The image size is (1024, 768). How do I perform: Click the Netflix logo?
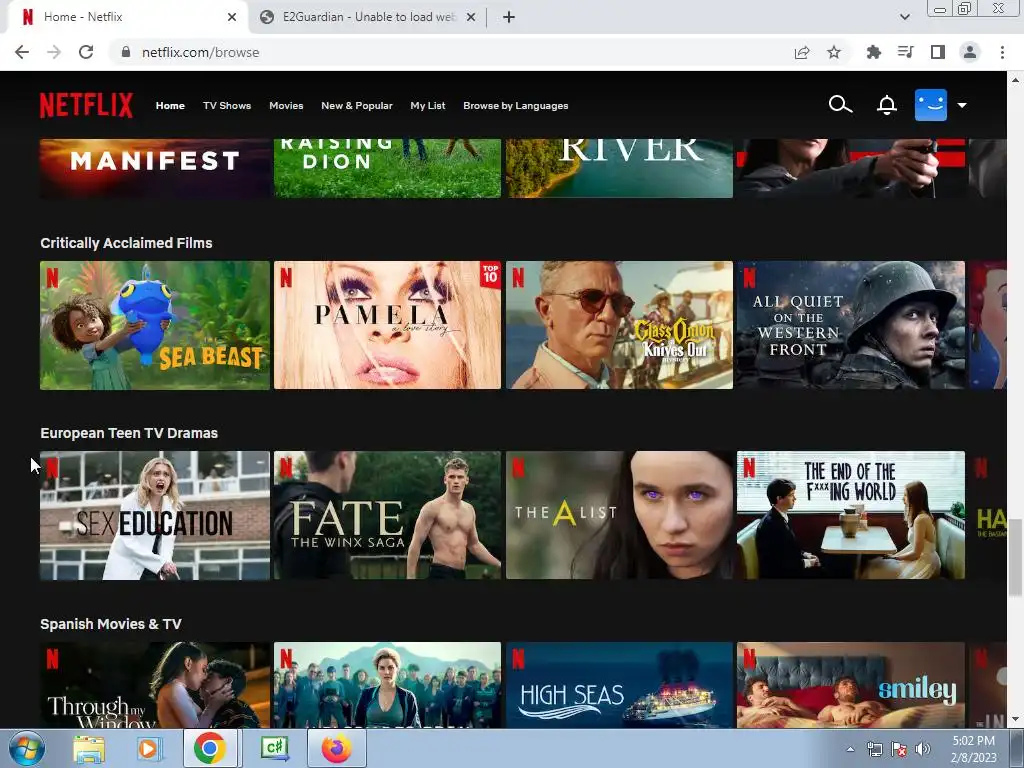click(86, 105)
